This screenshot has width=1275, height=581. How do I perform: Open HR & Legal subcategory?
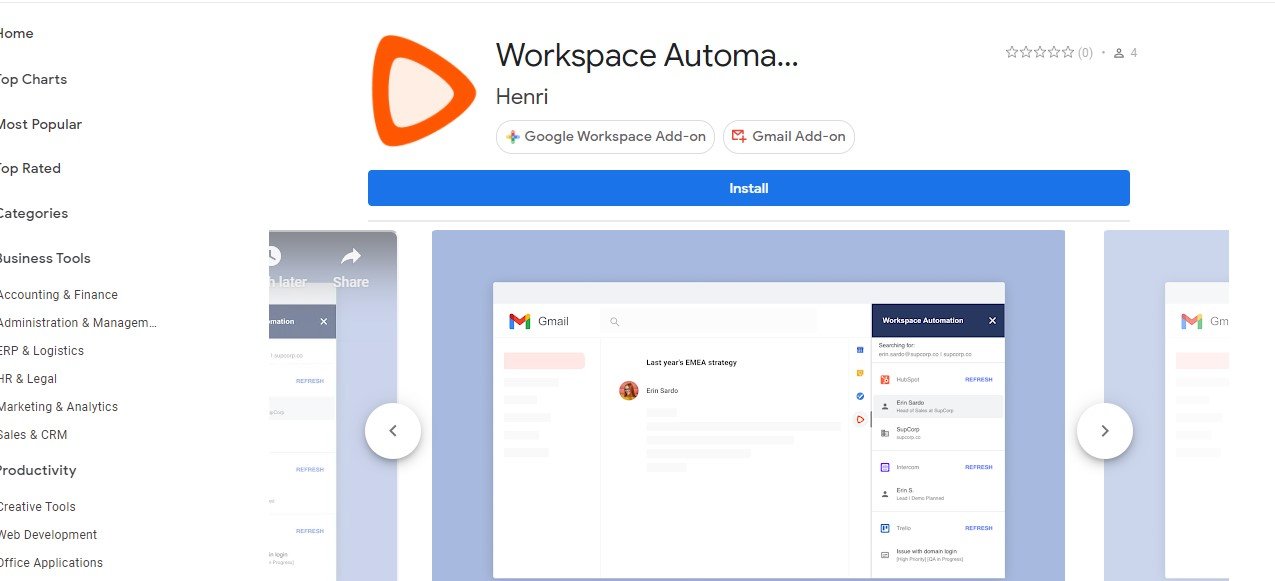(x=28, y=379)
